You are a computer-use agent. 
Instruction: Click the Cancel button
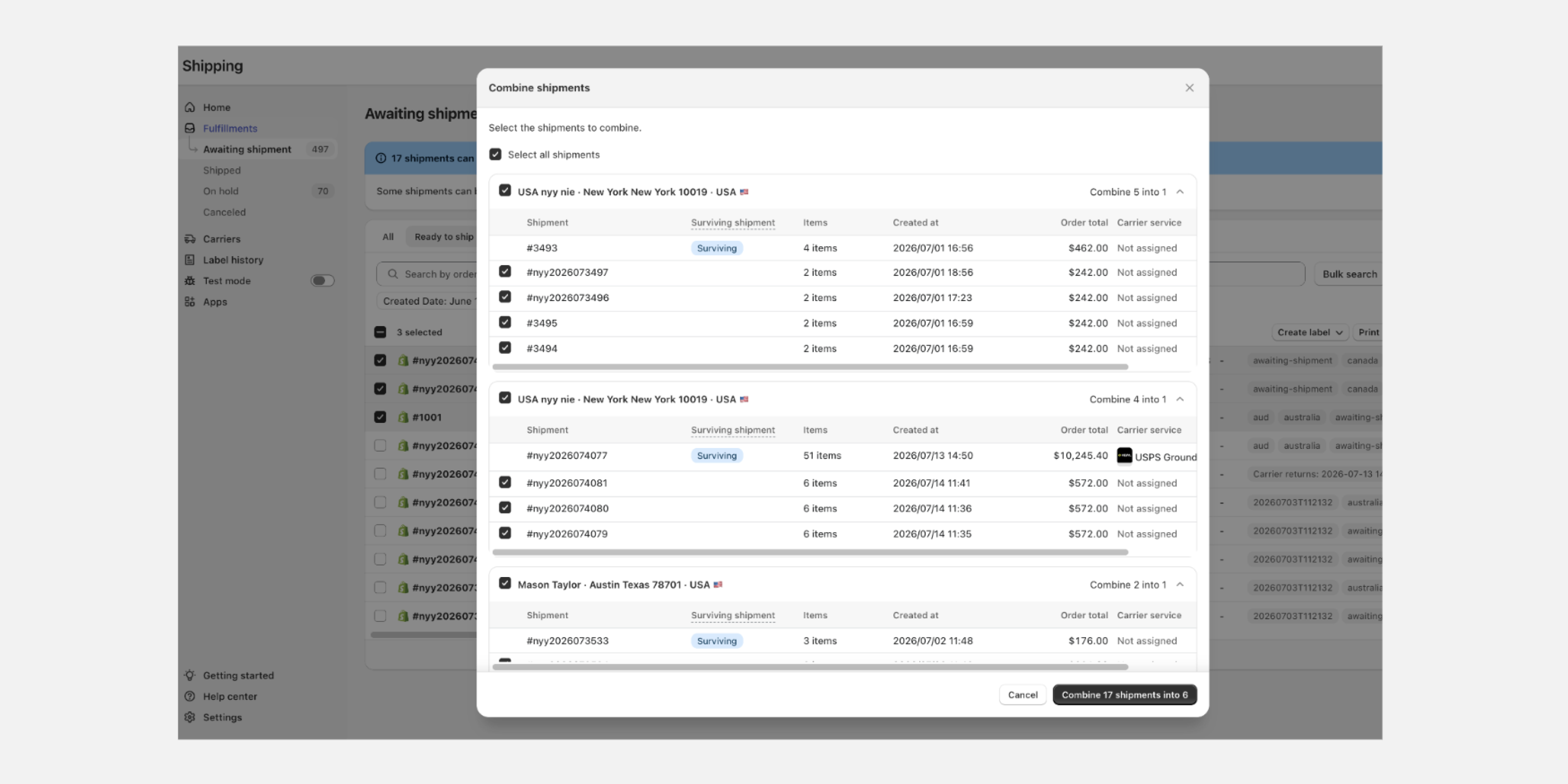tap(1022, 695)
